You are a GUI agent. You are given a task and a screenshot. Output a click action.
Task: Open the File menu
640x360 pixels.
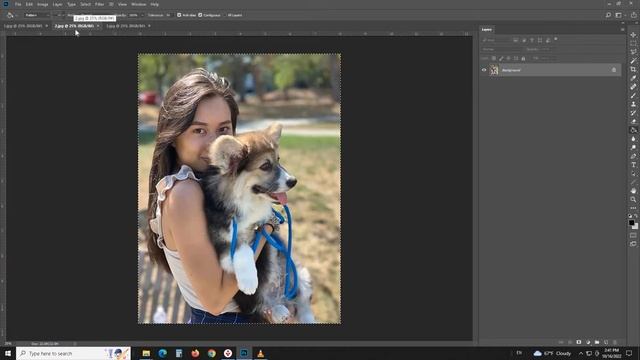tap(18, 4)
